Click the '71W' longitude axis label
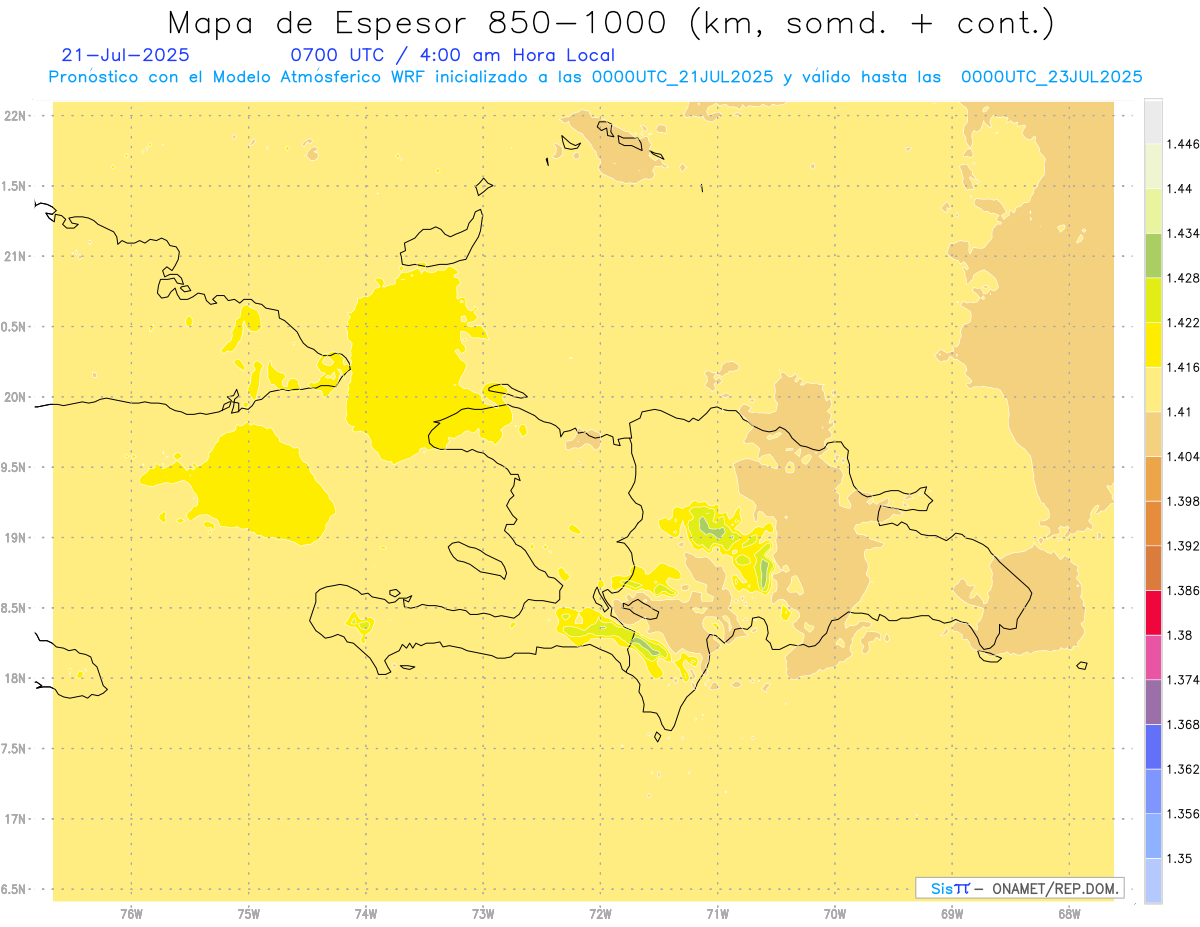1200x927 pixels. click(x=717, y=914)
